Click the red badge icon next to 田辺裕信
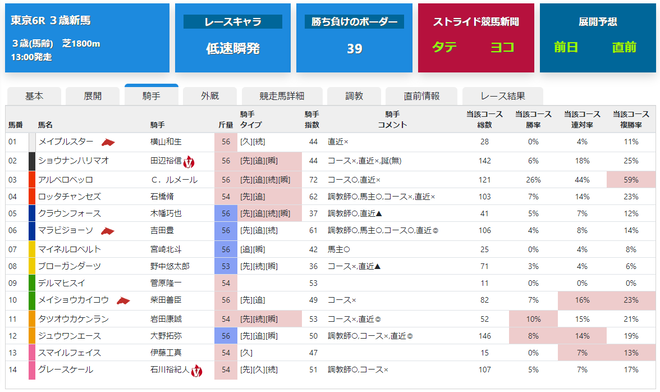Viewport: 660px width, 392px height. click(189, 161)
